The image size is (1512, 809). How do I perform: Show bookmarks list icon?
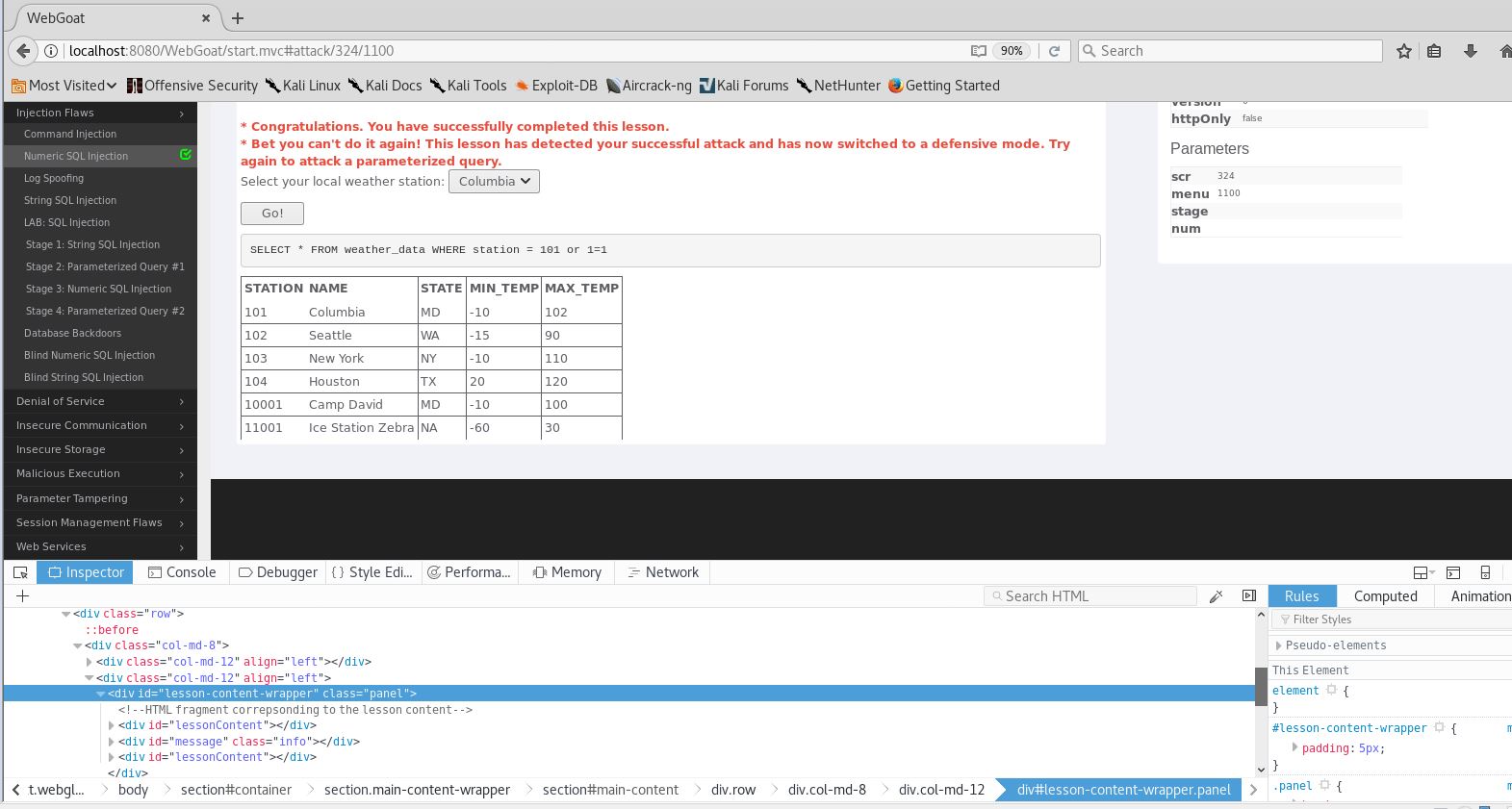pyautogui.click(x=1434, y=51)
